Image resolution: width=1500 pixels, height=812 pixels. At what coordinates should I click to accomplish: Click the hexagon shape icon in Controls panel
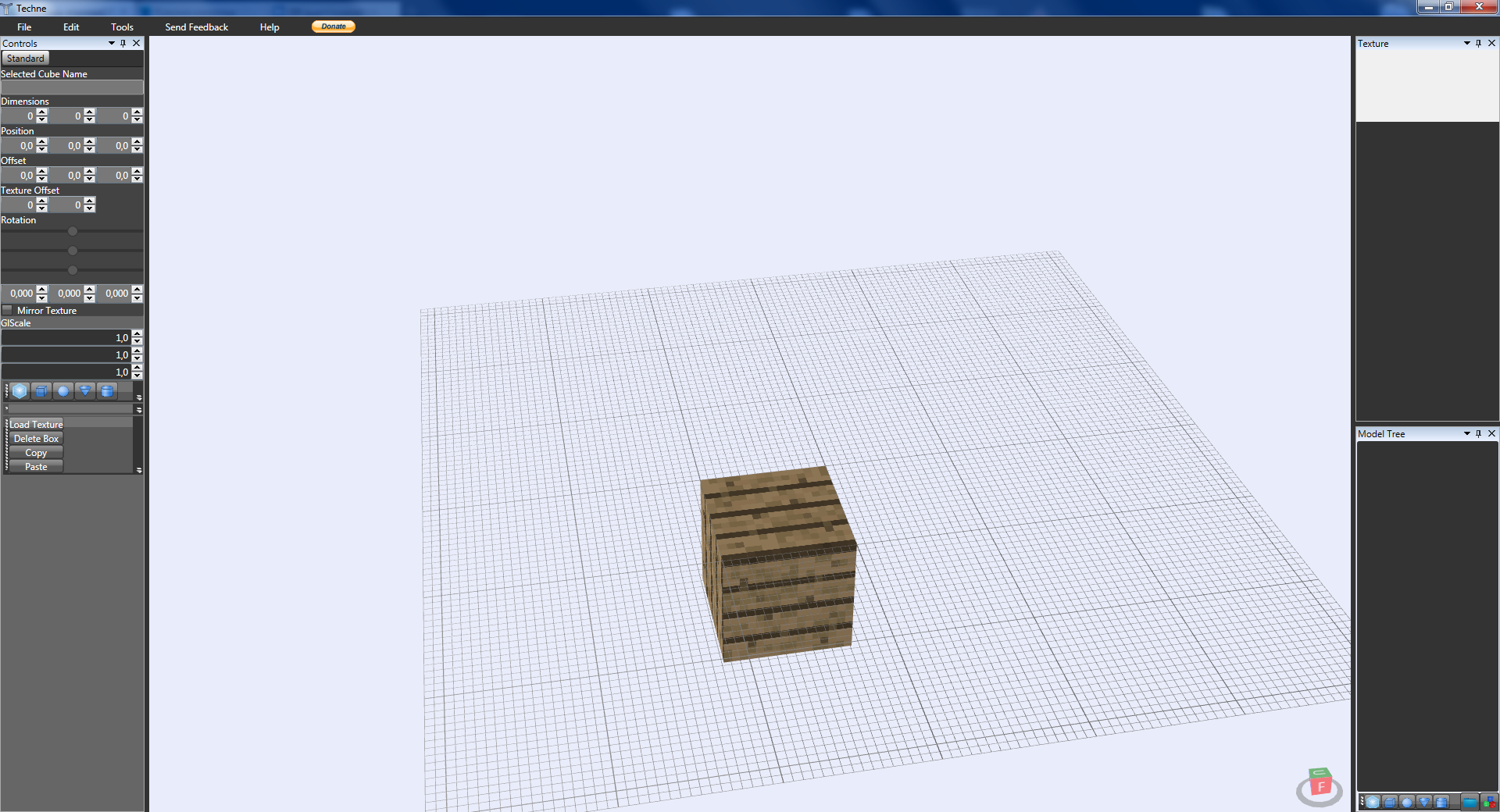point(20,391)
